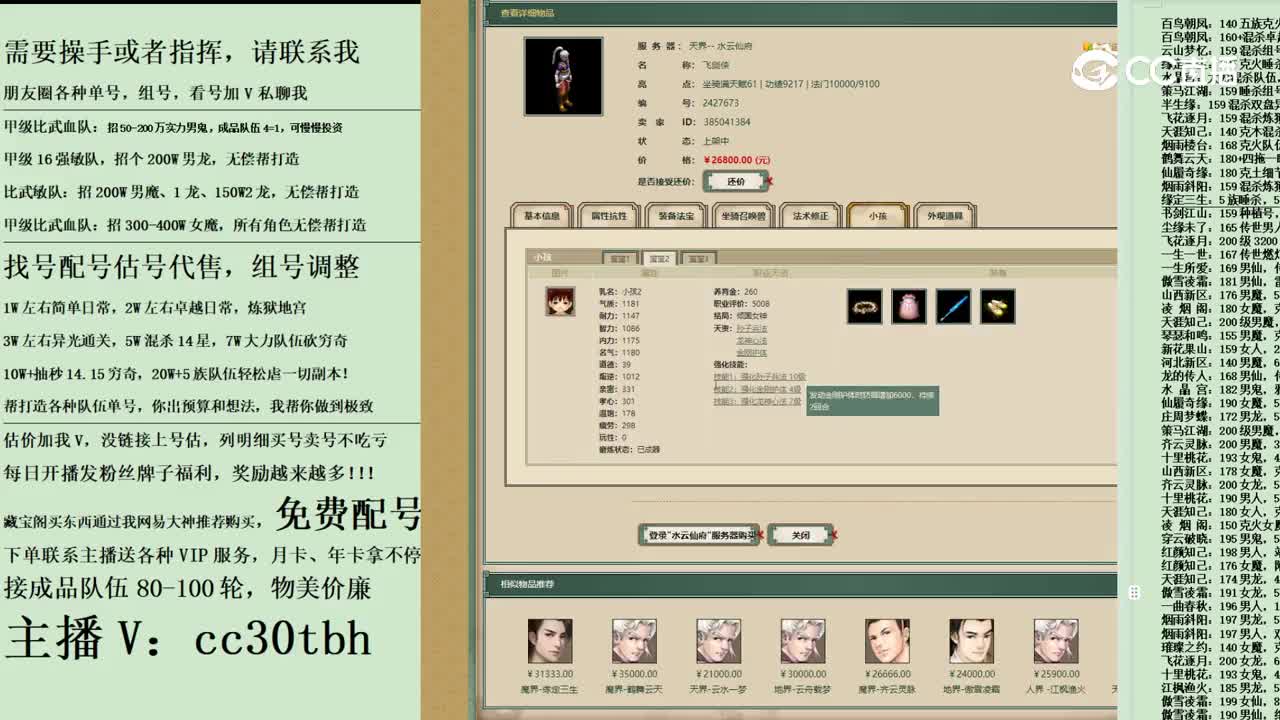
Task: Click 技能1 强化孙子兵法 skill link
Action: point(758,377)
